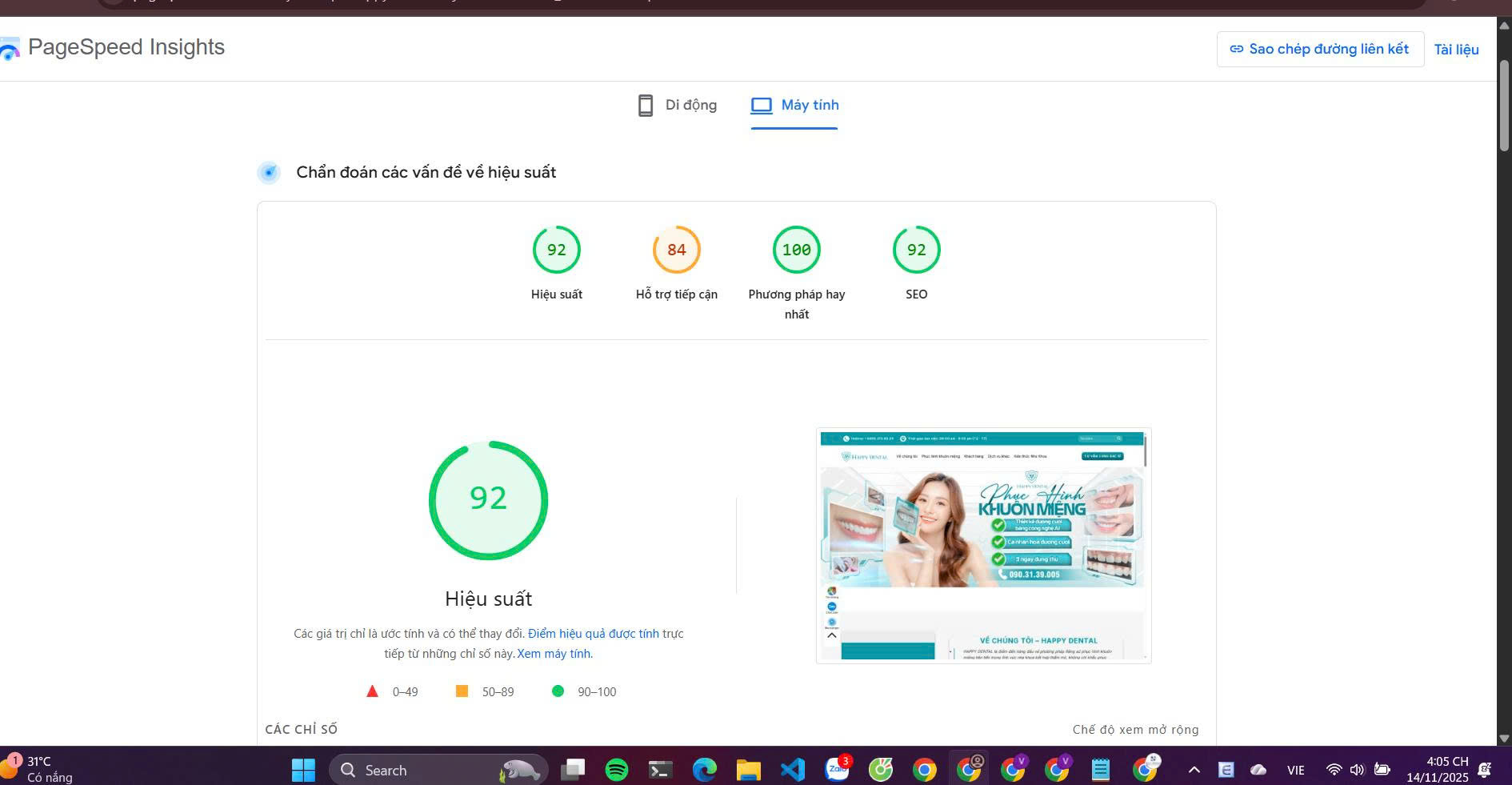
Task: Open Visual Studio Code from the taskbar
Action: [x=792, y=770]
